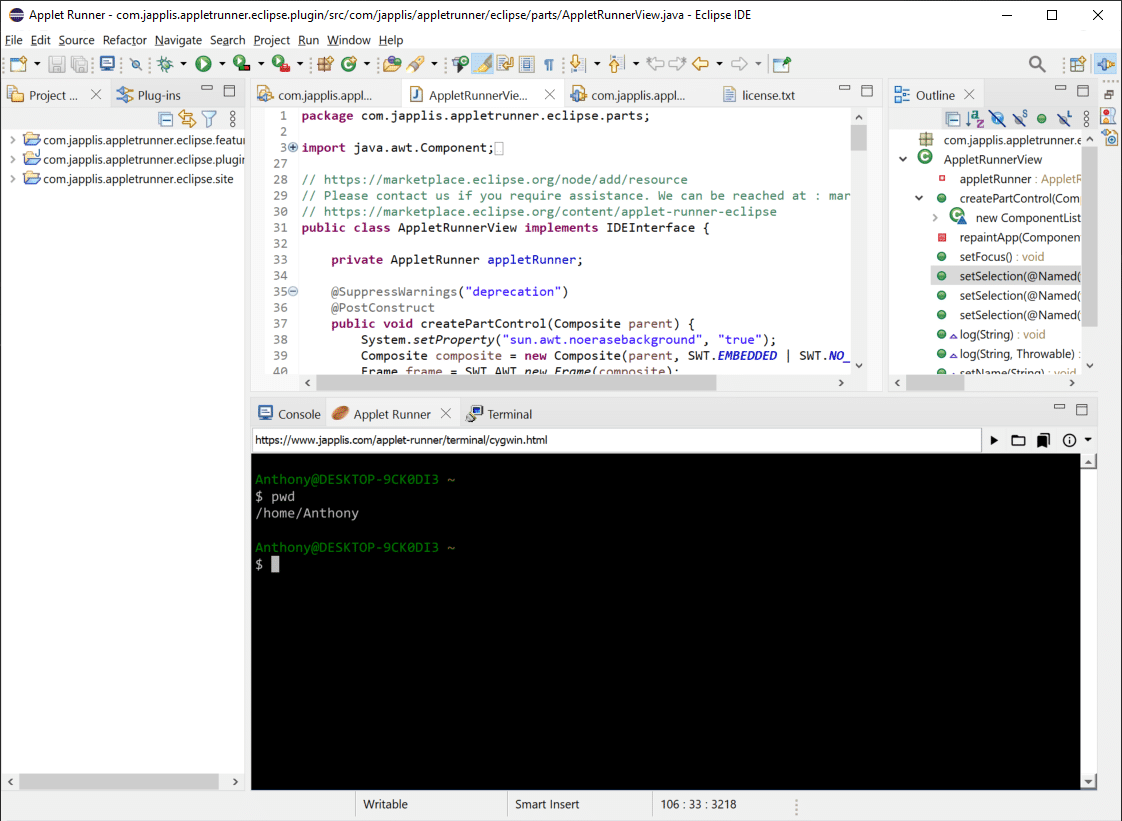Click the Outline vertical scrollbar thumb
This screenshot has width=1122, height=821.
[1089, 236]
